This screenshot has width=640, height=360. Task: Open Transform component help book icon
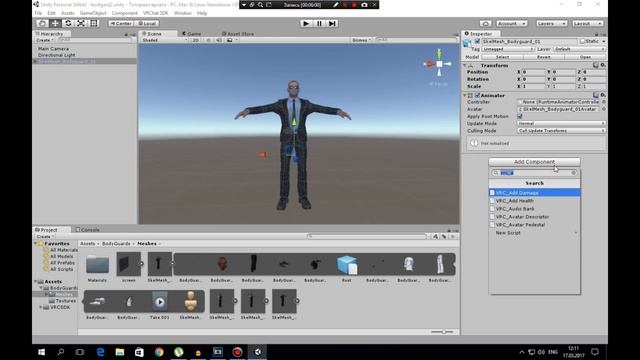(x=596, y=65)
